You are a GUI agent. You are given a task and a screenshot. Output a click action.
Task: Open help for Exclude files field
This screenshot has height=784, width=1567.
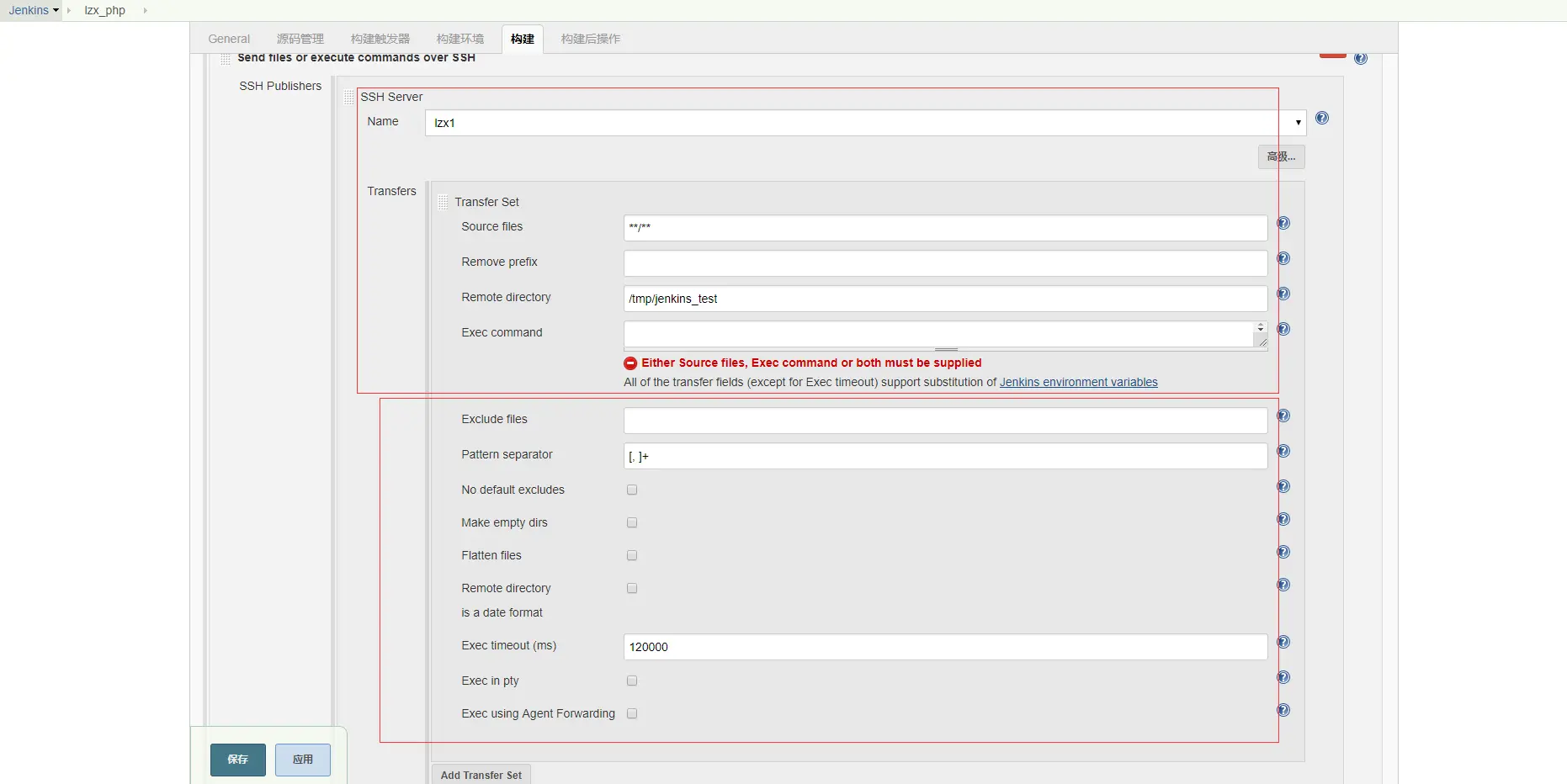(1283, 416)
